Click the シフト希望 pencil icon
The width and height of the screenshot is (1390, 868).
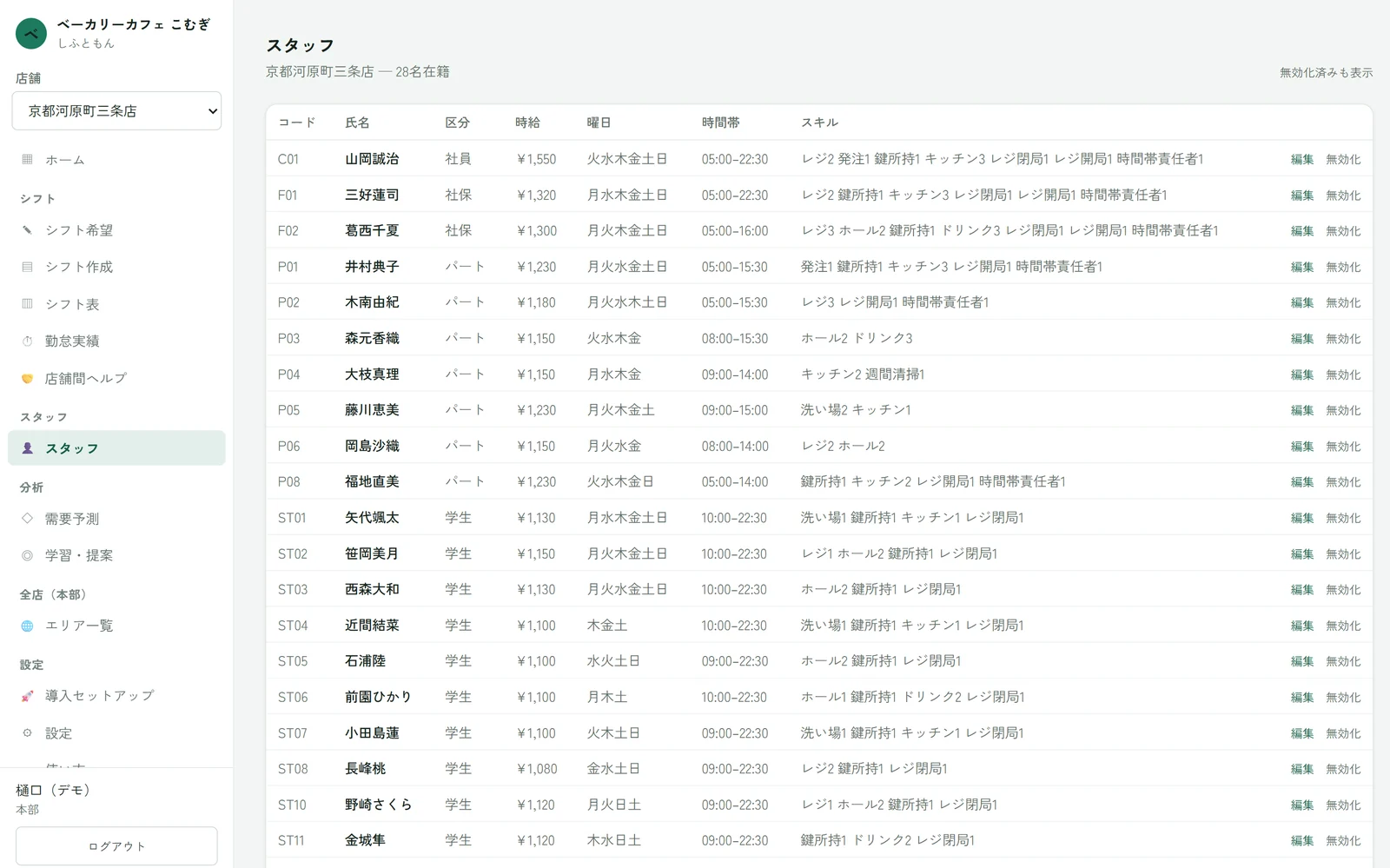point(27,230)
